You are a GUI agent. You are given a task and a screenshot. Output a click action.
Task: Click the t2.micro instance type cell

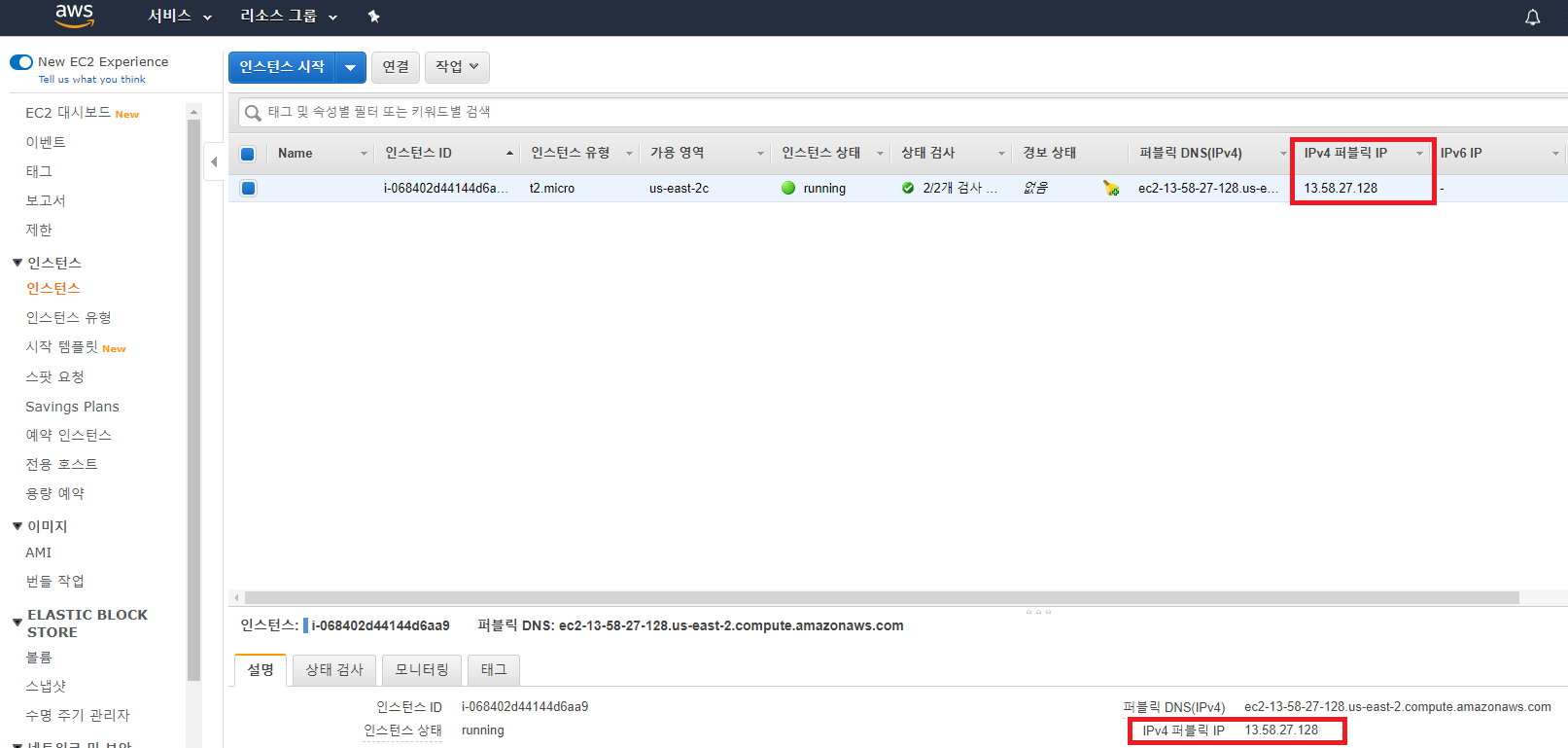[552, 189]
